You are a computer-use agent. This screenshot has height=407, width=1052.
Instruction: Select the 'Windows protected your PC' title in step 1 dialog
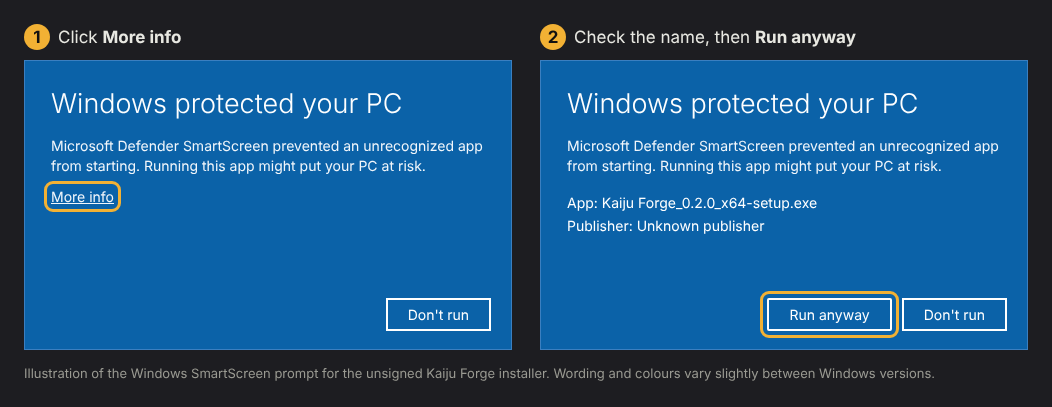pyautogui.click(x=226, y=104)
